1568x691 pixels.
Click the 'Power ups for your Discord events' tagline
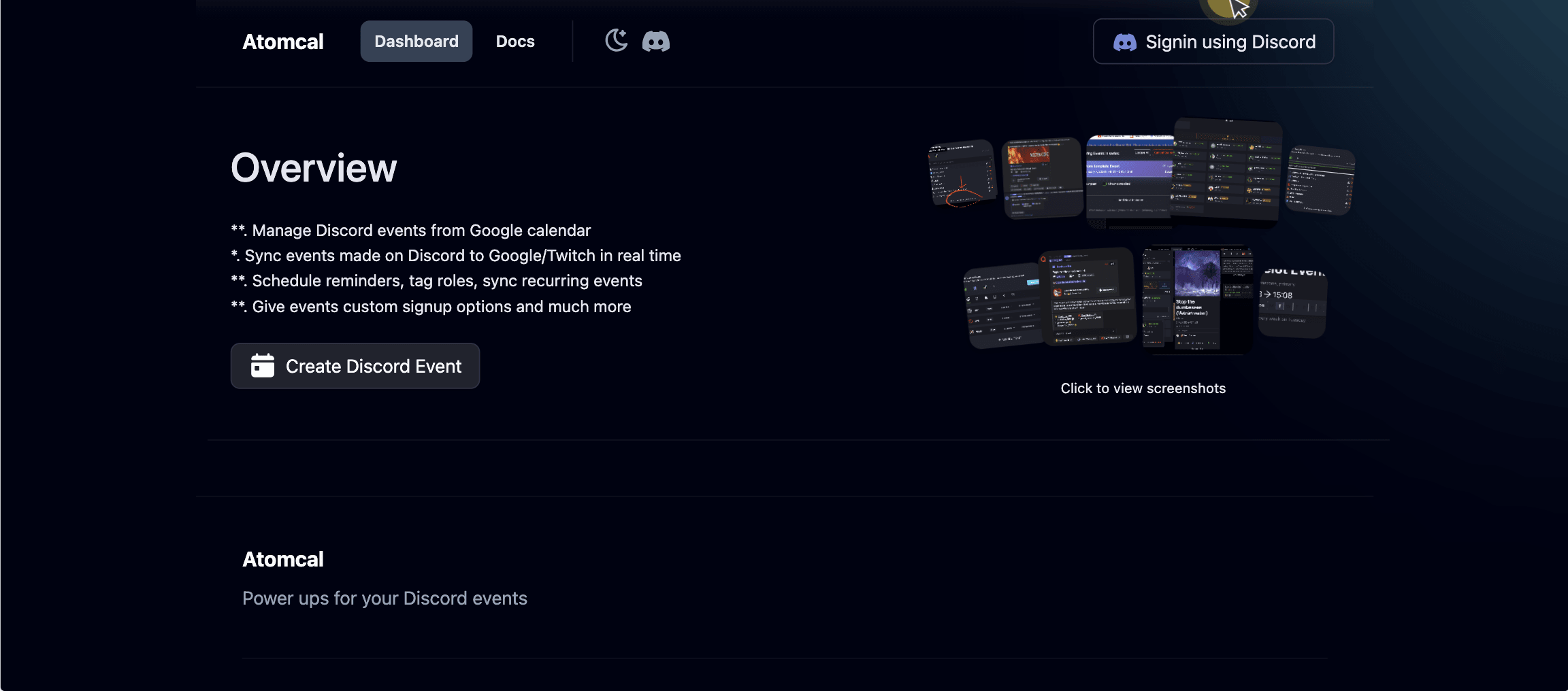tap(384, 598)
